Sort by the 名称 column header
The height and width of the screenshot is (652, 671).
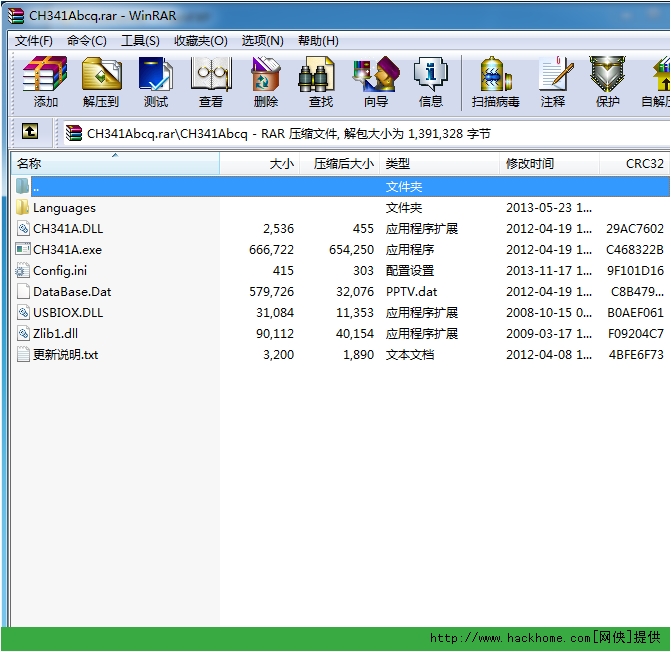click(x=115, y=163)
